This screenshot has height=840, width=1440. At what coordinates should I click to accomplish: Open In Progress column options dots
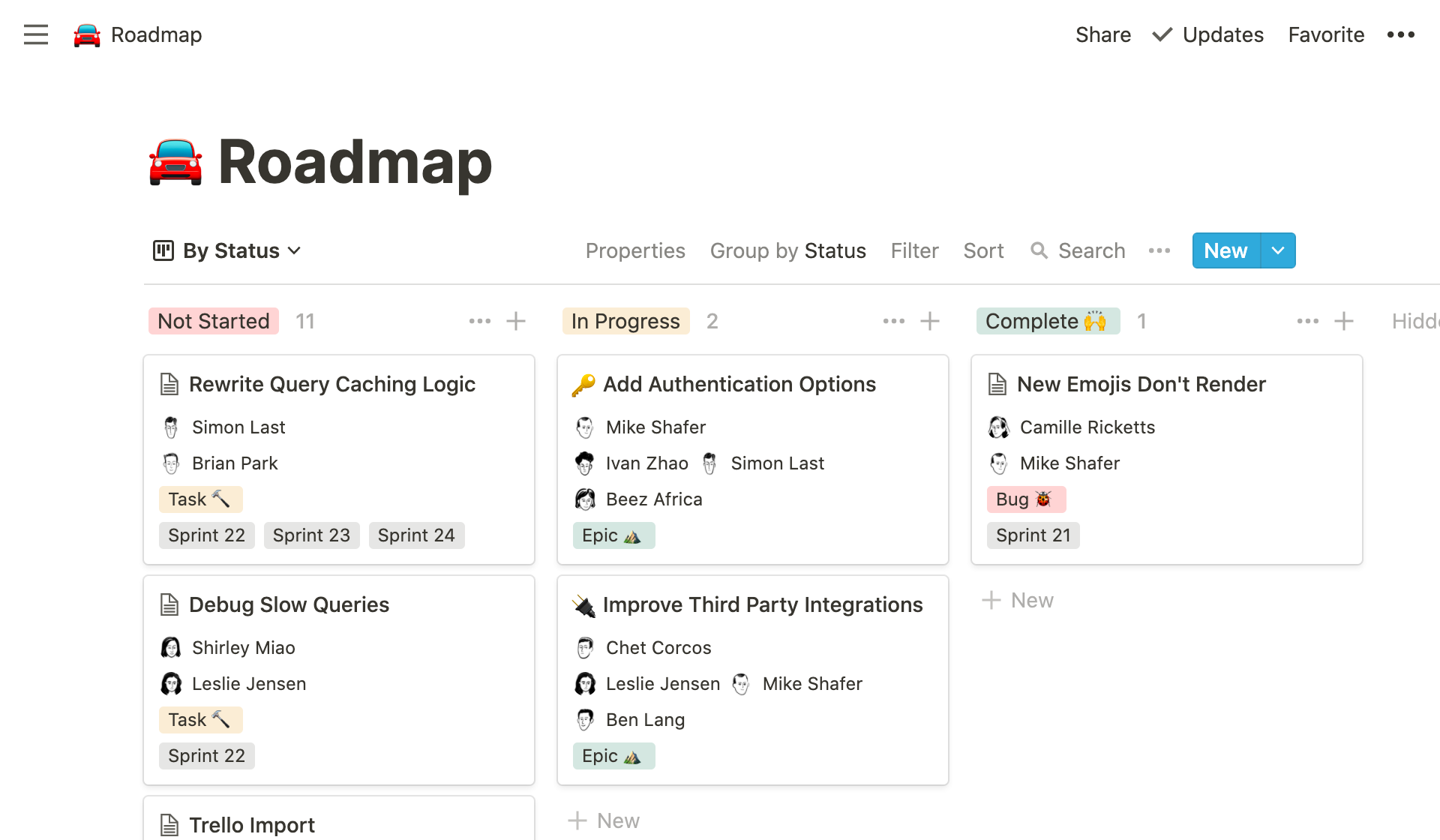pyautogui.click(x=893, y=321)
